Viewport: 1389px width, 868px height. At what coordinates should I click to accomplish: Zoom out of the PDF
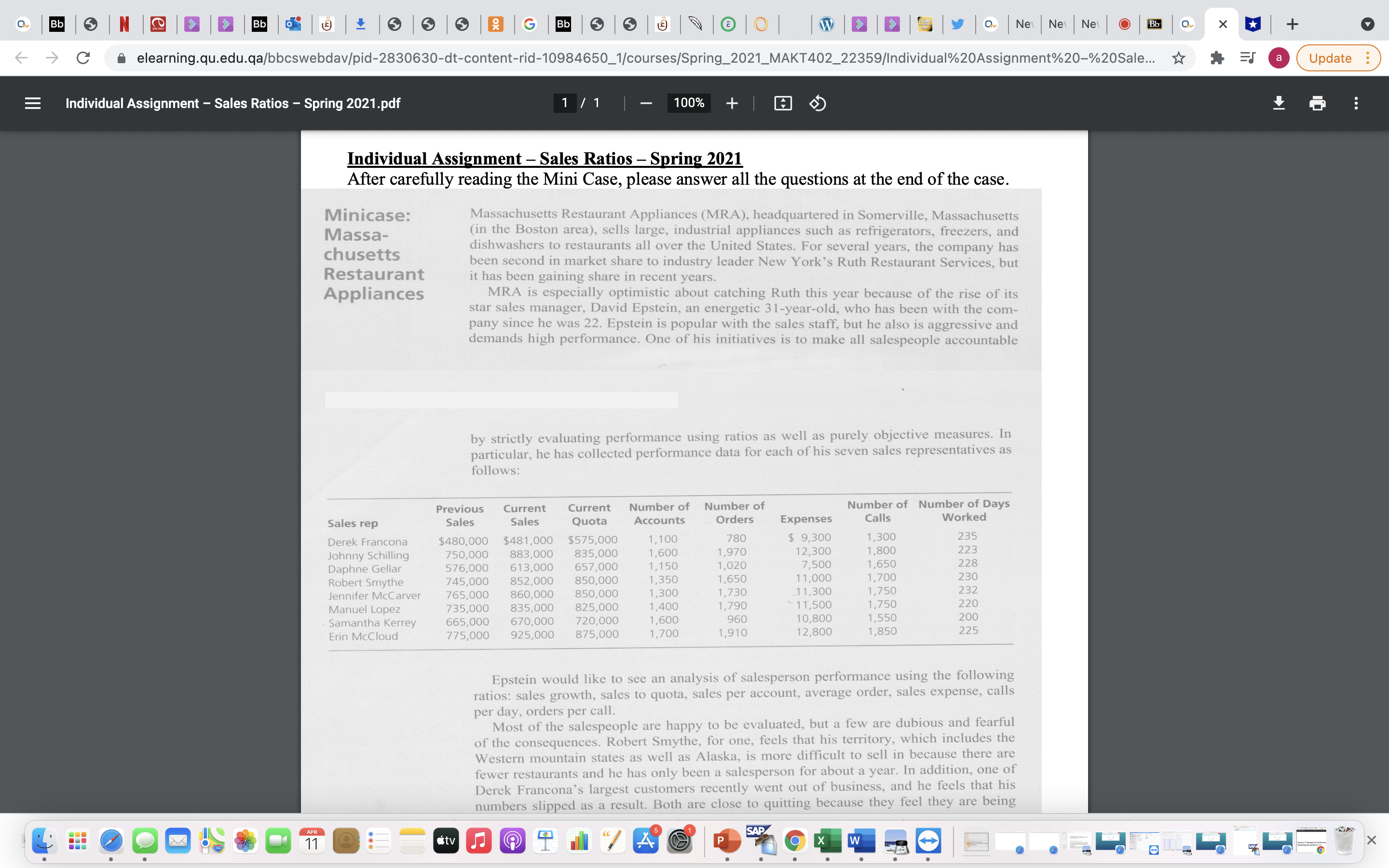click(x=646, y=103)
